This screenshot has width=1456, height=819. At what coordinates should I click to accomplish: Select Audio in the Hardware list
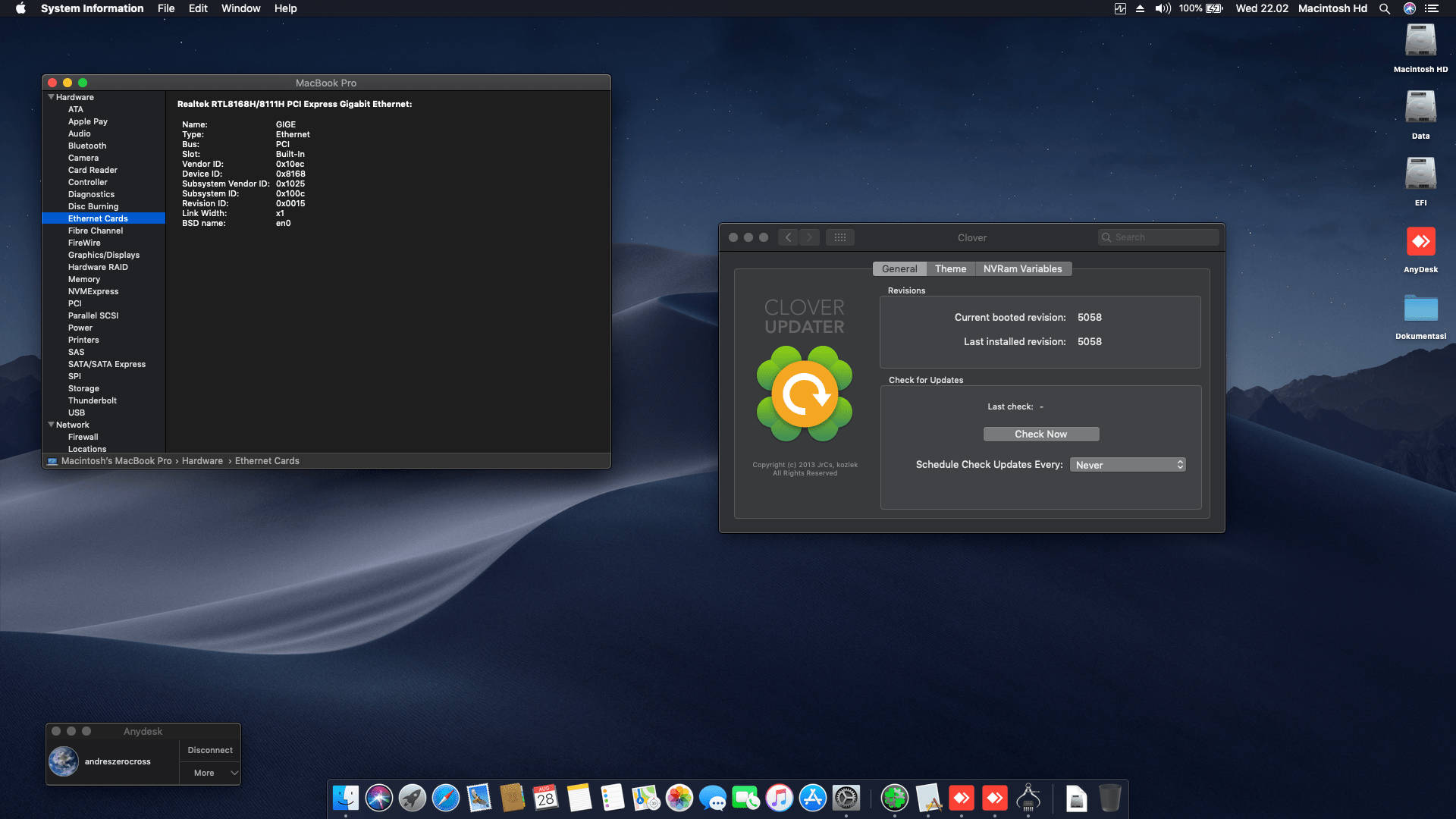click(80, 133)
